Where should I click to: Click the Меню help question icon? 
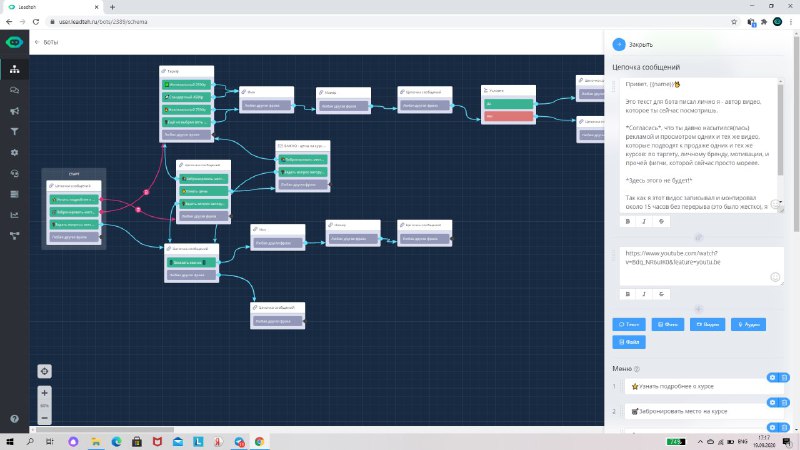[x=637, y=369]
